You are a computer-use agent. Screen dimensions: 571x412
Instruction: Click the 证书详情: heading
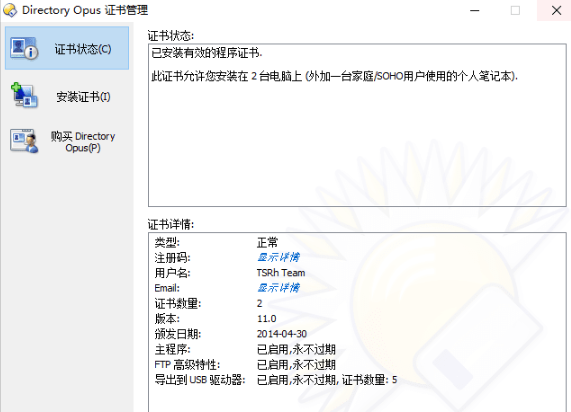click(171, 224)
